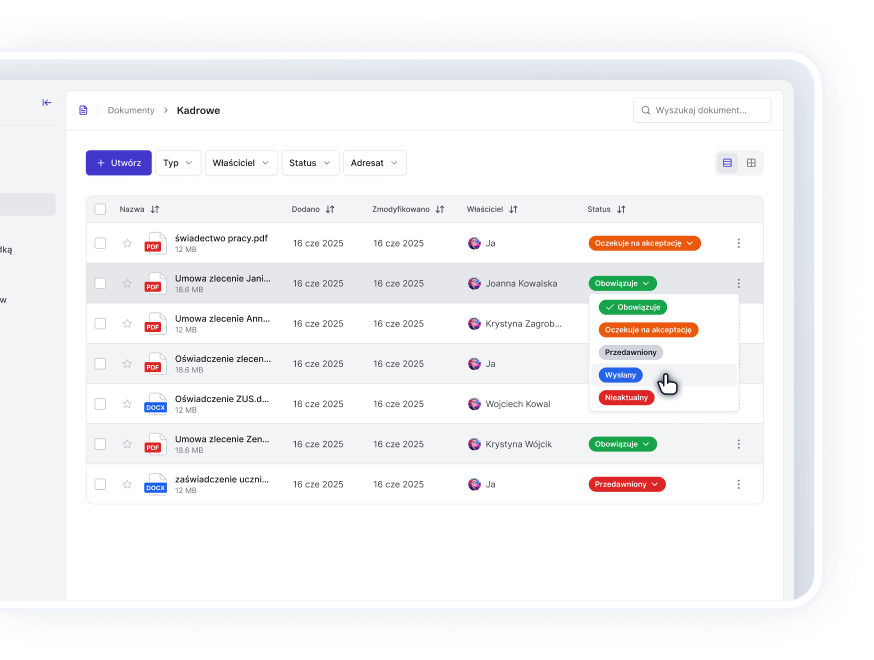This screenshot has height=660, width=874.
Task: Open the Adresat filter dropdown
Action: click(x=374, y=163)
